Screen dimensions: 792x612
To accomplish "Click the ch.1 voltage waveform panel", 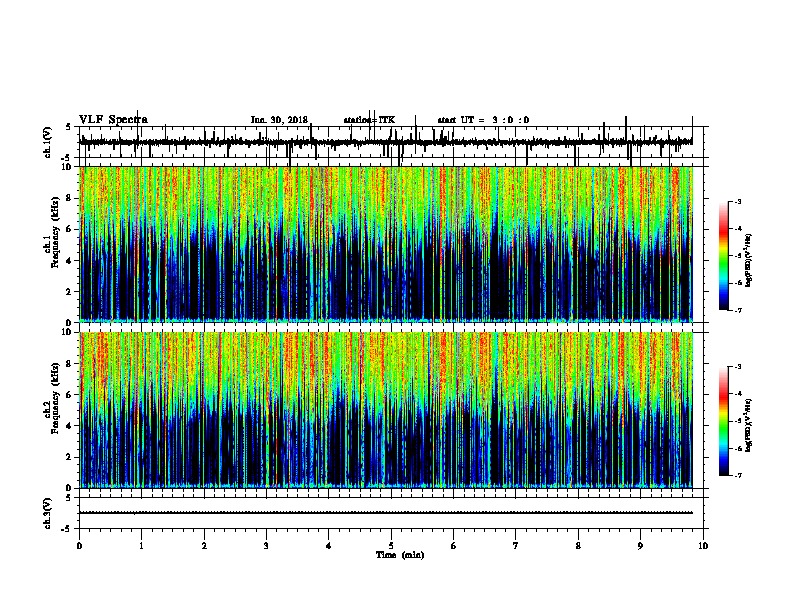I will click(391, 142).
